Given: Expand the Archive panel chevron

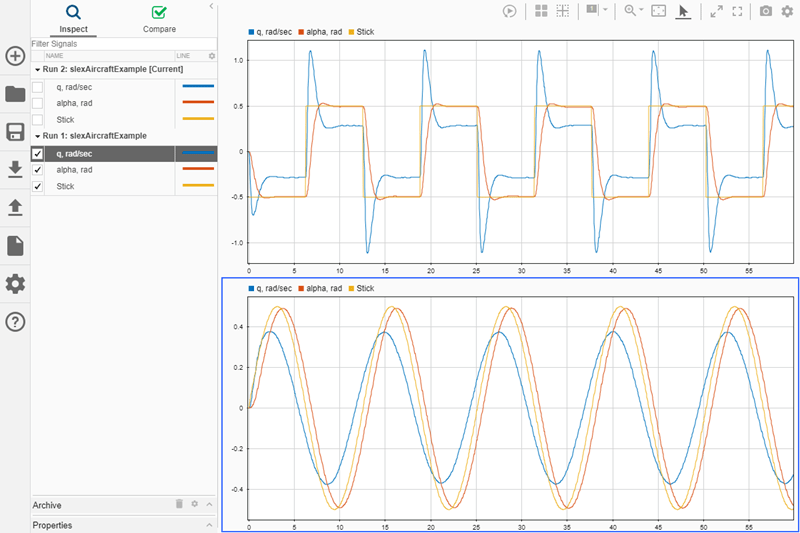Looking at the screenshot, I should (209, 504).
